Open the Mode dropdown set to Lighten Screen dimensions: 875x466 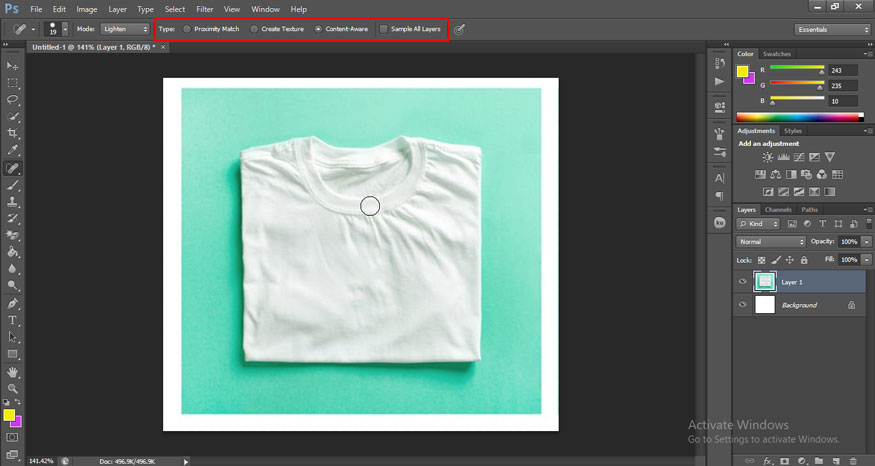[125, 29]
